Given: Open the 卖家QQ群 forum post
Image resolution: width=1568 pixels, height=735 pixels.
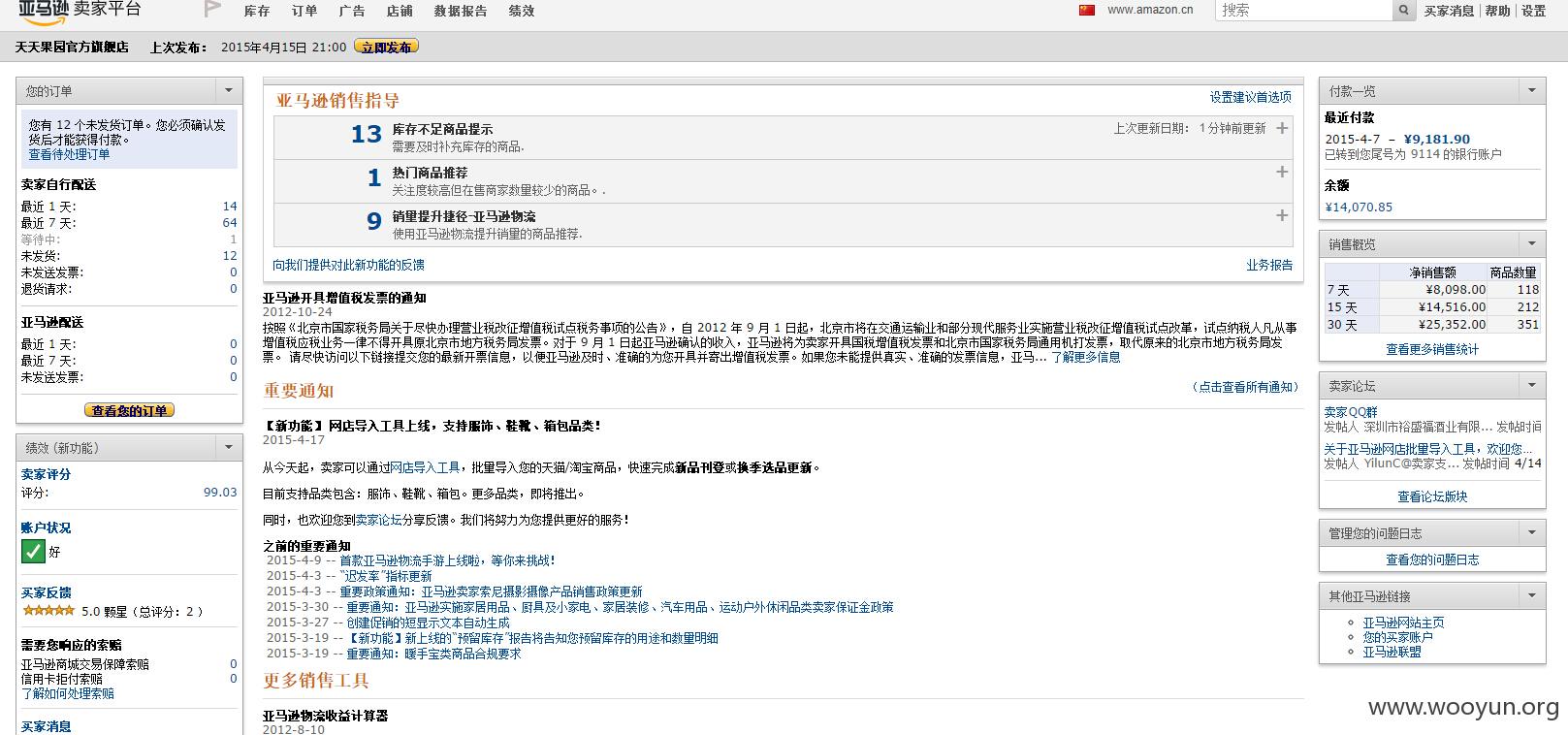Looking at the screenshot, I should point(1351,412).
